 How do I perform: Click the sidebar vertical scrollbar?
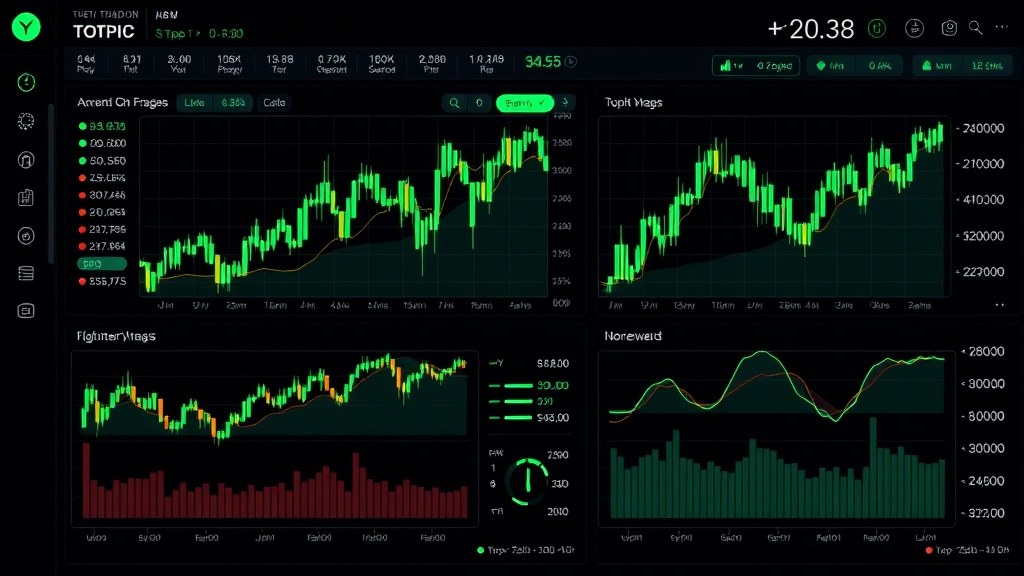51,183
